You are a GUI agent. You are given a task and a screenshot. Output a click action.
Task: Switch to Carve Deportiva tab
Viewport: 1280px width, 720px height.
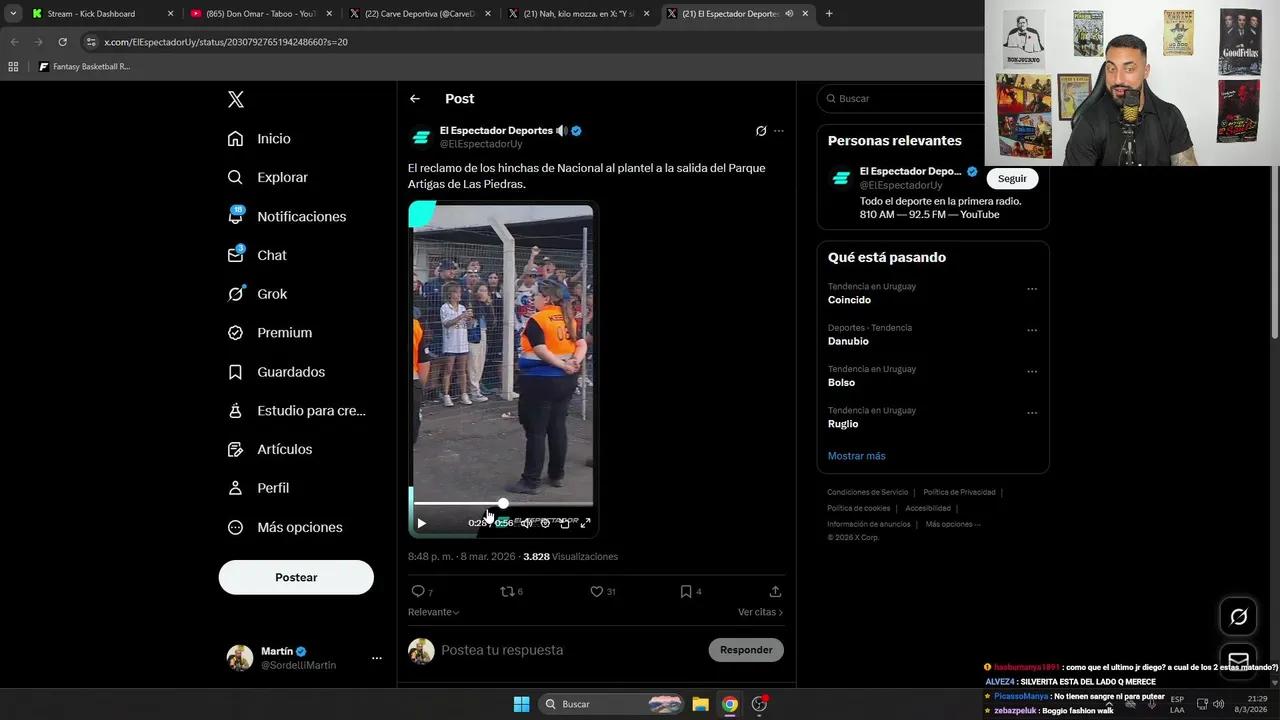point(419,14)
